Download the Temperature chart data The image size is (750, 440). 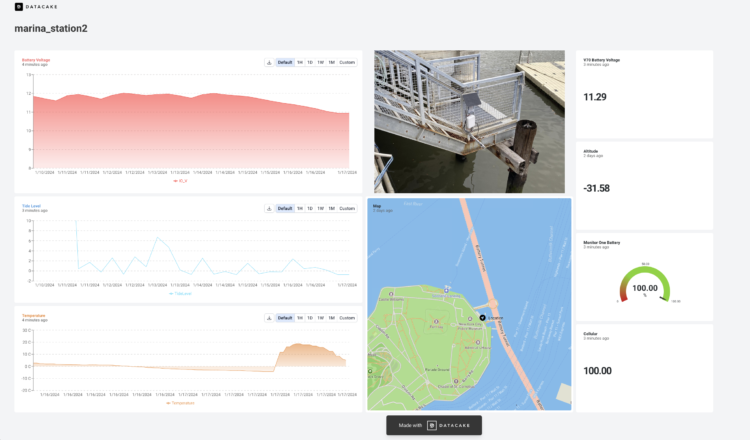pyautogui.click(x=269, y=318)
